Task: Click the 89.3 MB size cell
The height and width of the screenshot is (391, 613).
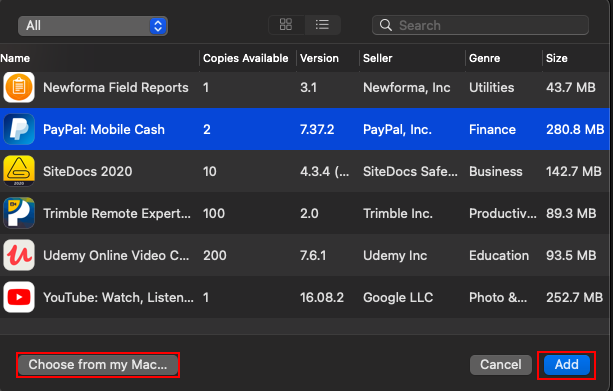Action: coord(571,213)
